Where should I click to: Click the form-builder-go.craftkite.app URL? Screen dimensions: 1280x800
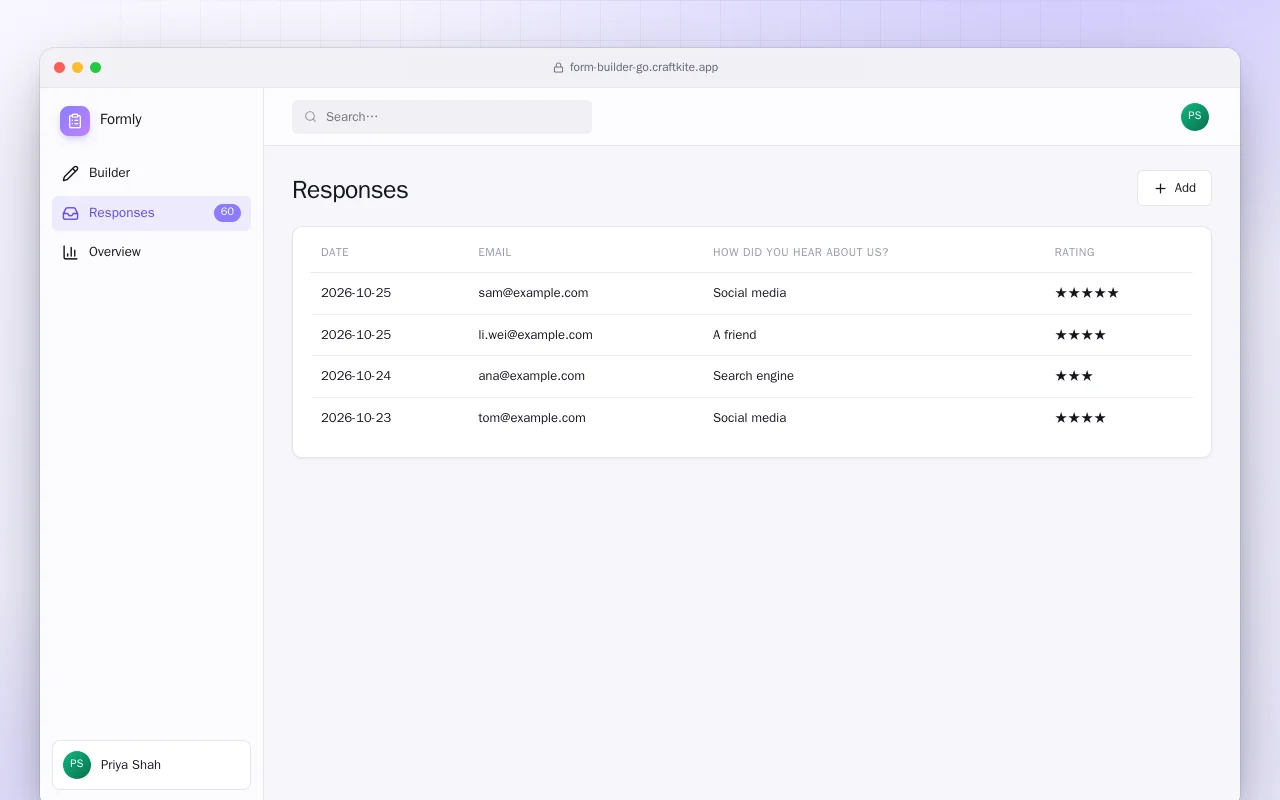tap(644, 68)
